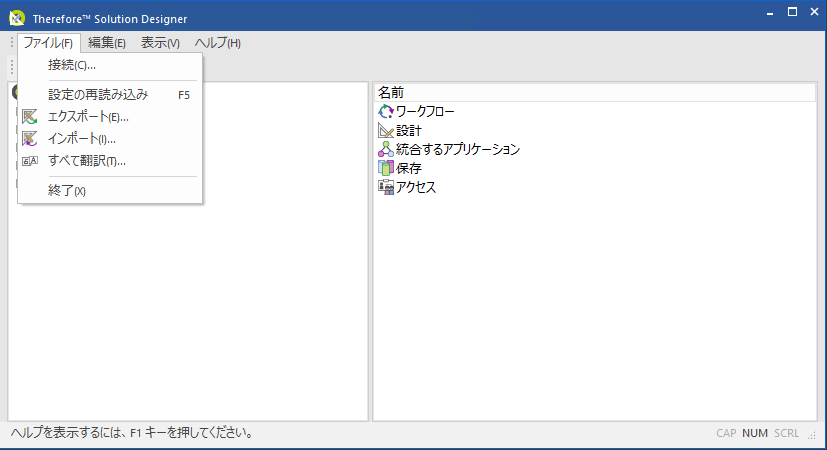
Task: Click the 保存 storage icon
Action: [x=386, y=168]
